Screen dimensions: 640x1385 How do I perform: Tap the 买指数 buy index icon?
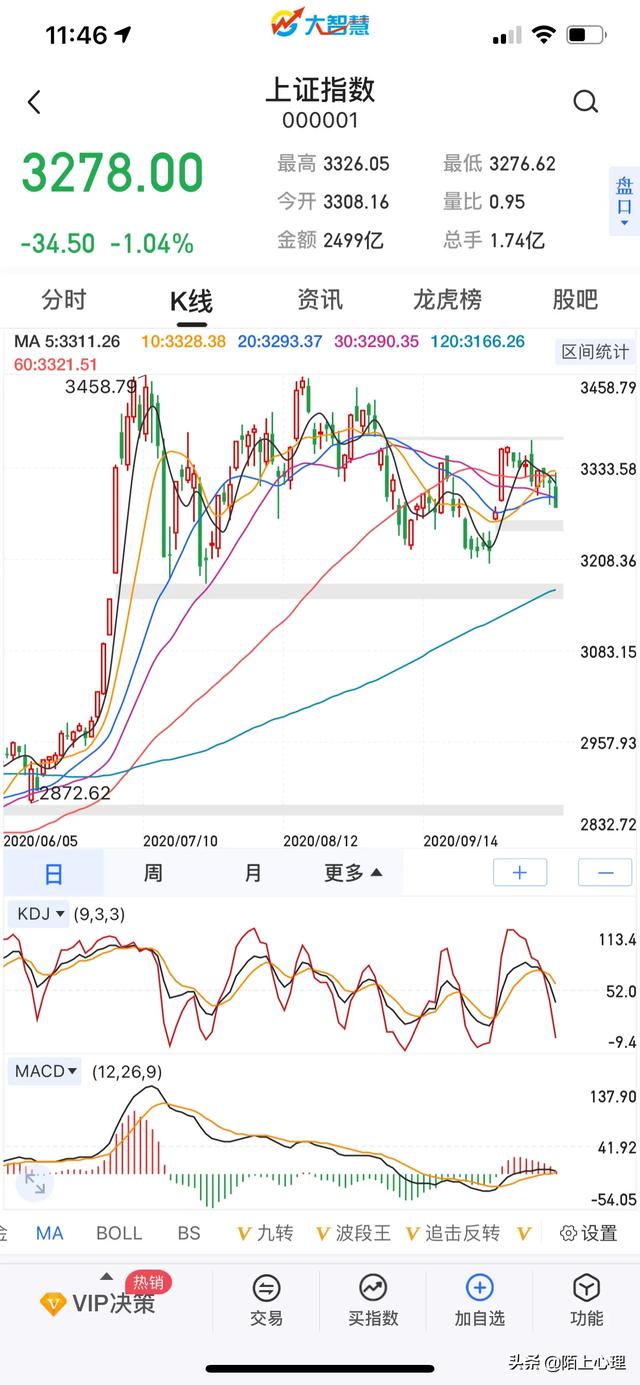pos(373,1300)
